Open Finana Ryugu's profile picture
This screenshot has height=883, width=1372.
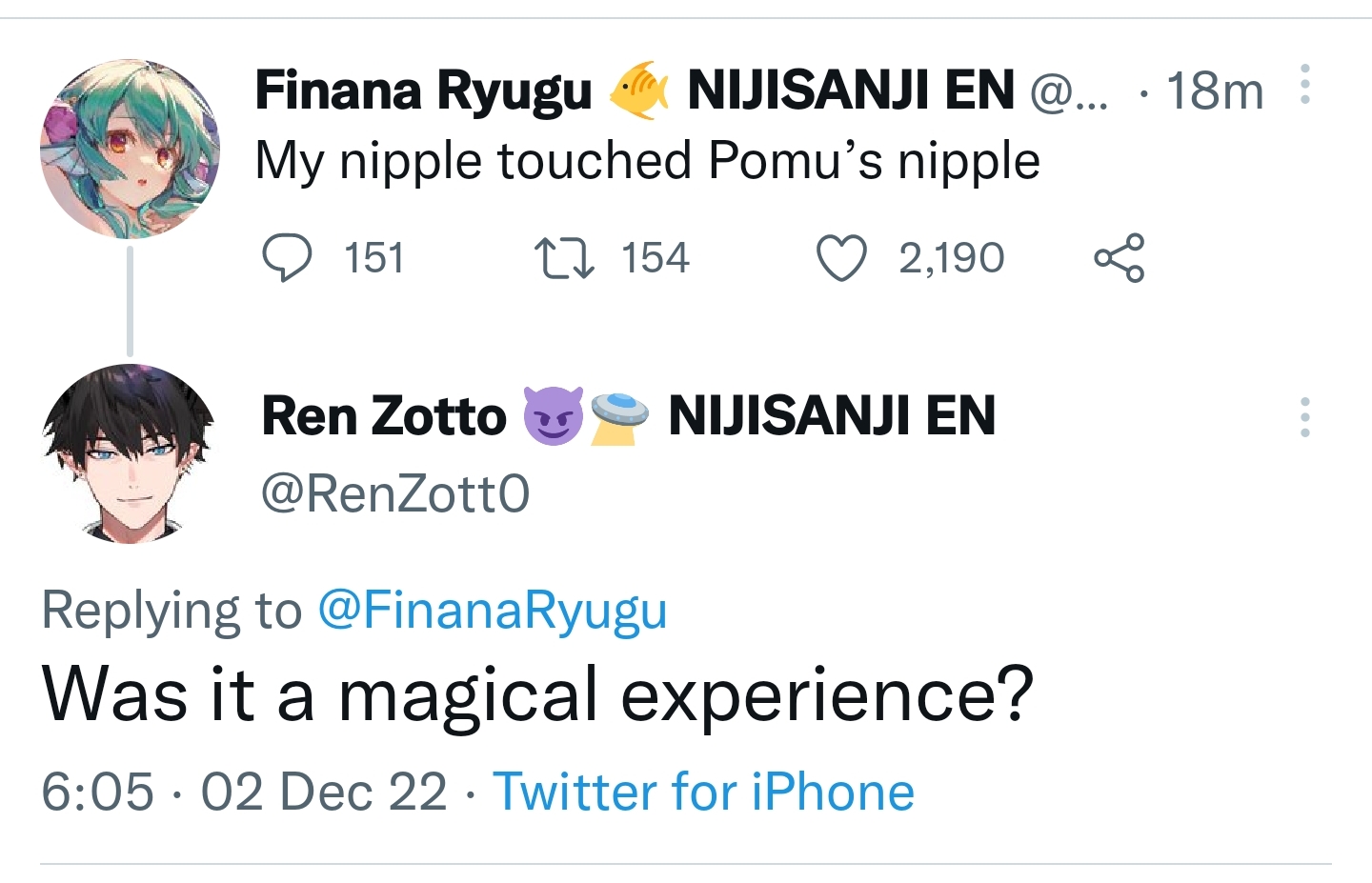point(130,149)
